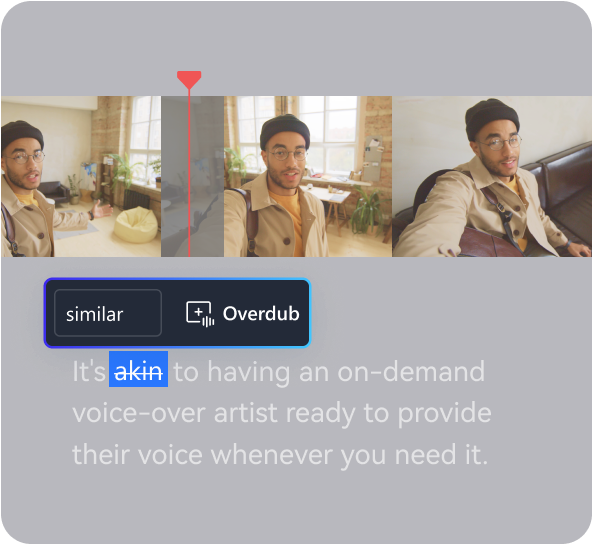The image size is (593, 545).
Task: Select the first video clip thumbnail
Action: (81, 176)
